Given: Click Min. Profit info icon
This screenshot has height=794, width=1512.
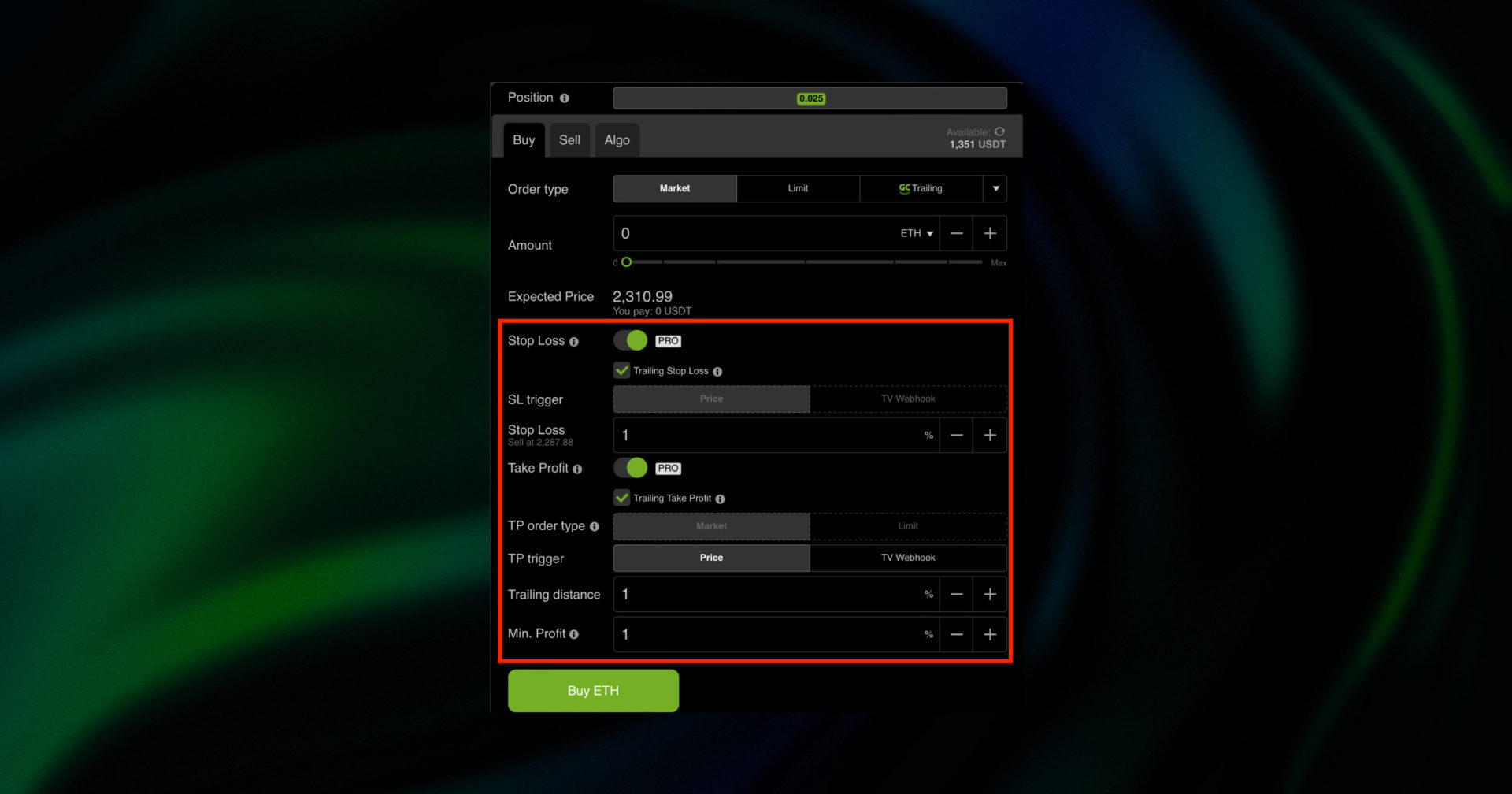Looking at the screenshot, I should 574,635.
